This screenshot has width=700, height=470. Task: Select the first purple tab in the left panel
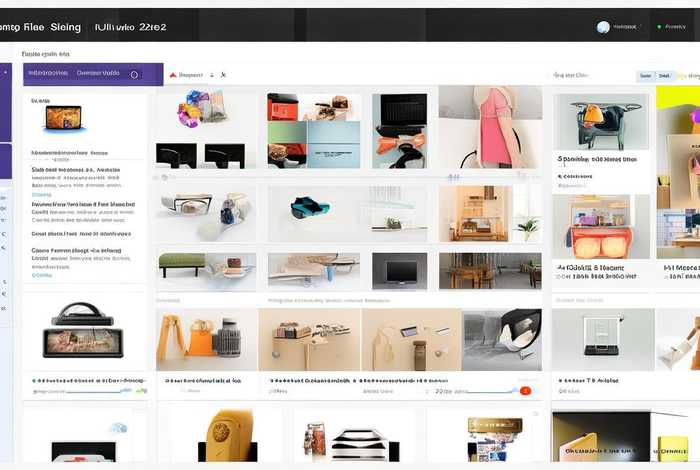pyautogui.click(x=48, y=74)
